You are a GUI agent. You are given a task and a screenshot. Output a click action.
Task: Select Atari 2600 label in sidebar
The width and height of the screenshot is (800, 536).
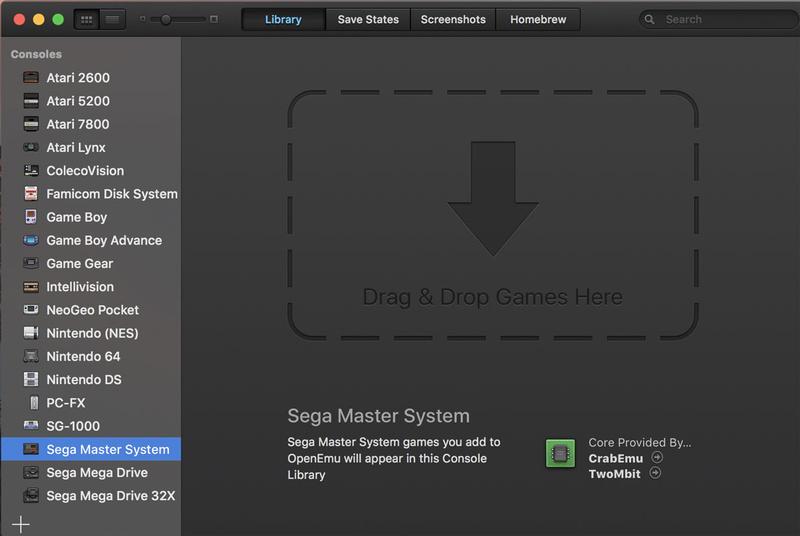coord(78,78)
